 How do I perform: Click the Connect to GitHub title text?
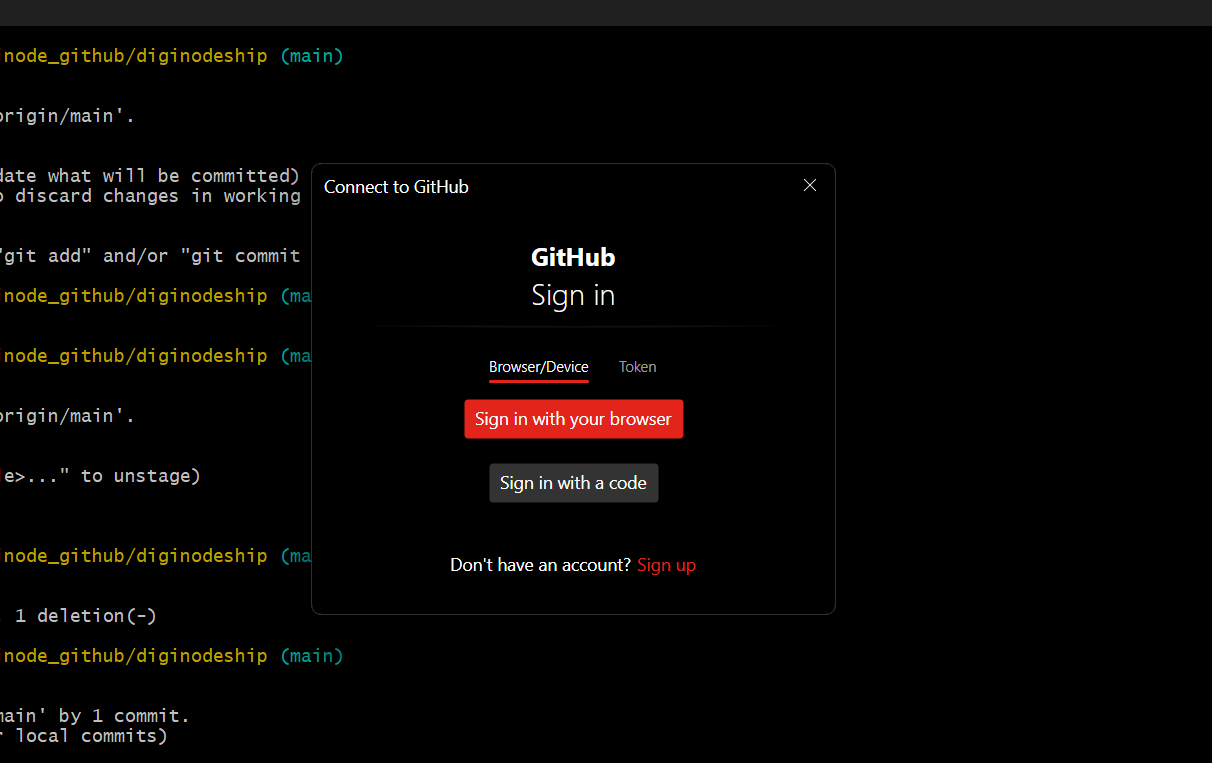point(396,186)
